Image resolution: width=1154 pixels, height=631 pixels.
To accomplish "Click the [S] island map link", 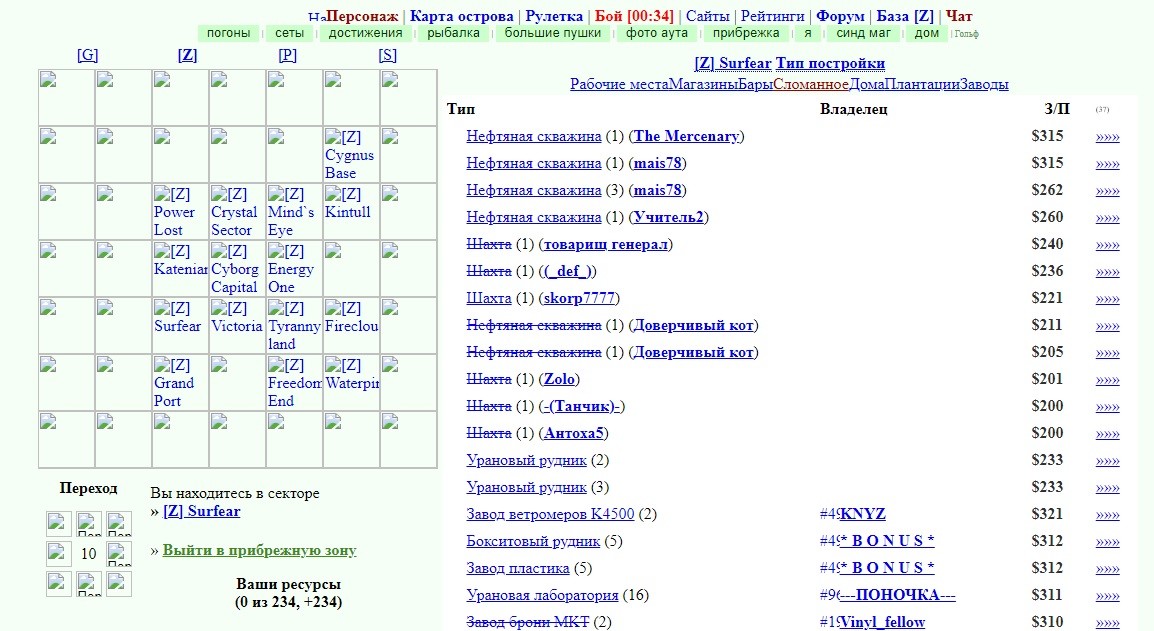I will [x=388, y=55].
